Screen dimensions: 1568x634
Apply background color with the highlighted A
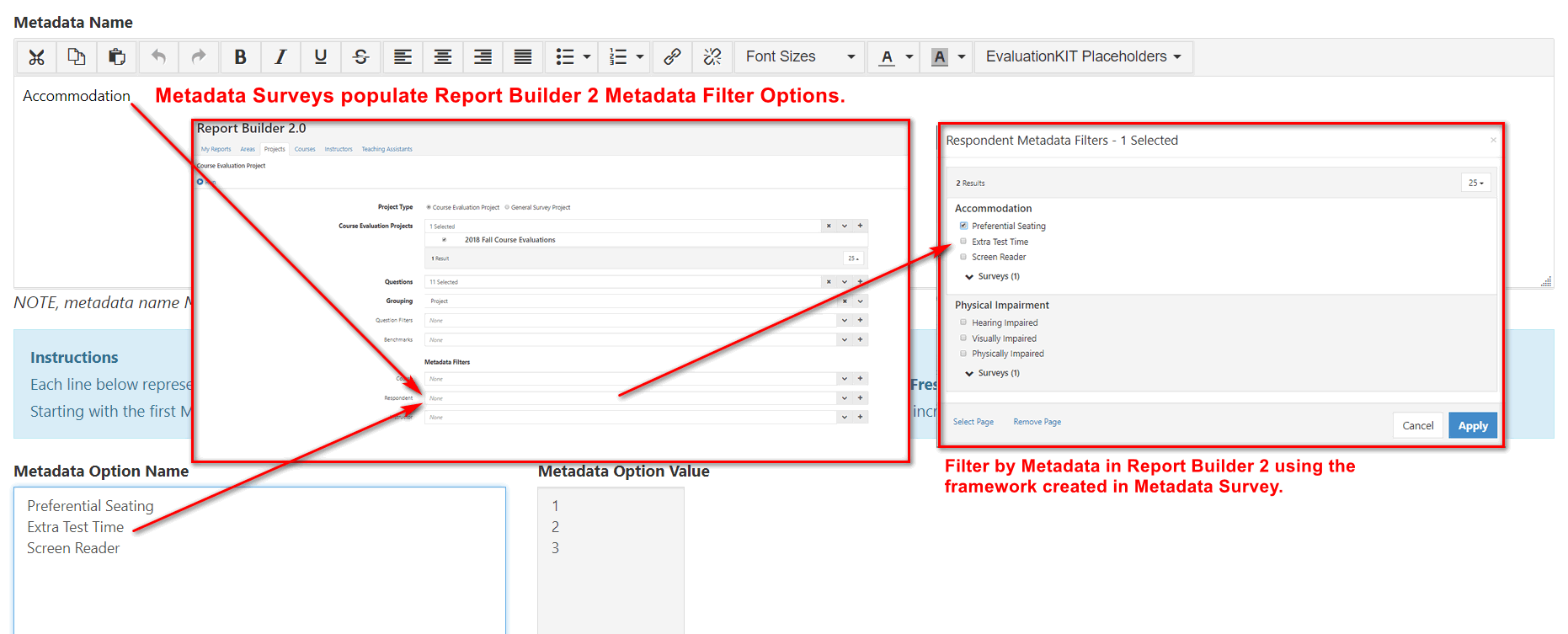click(x=940, y=57)
